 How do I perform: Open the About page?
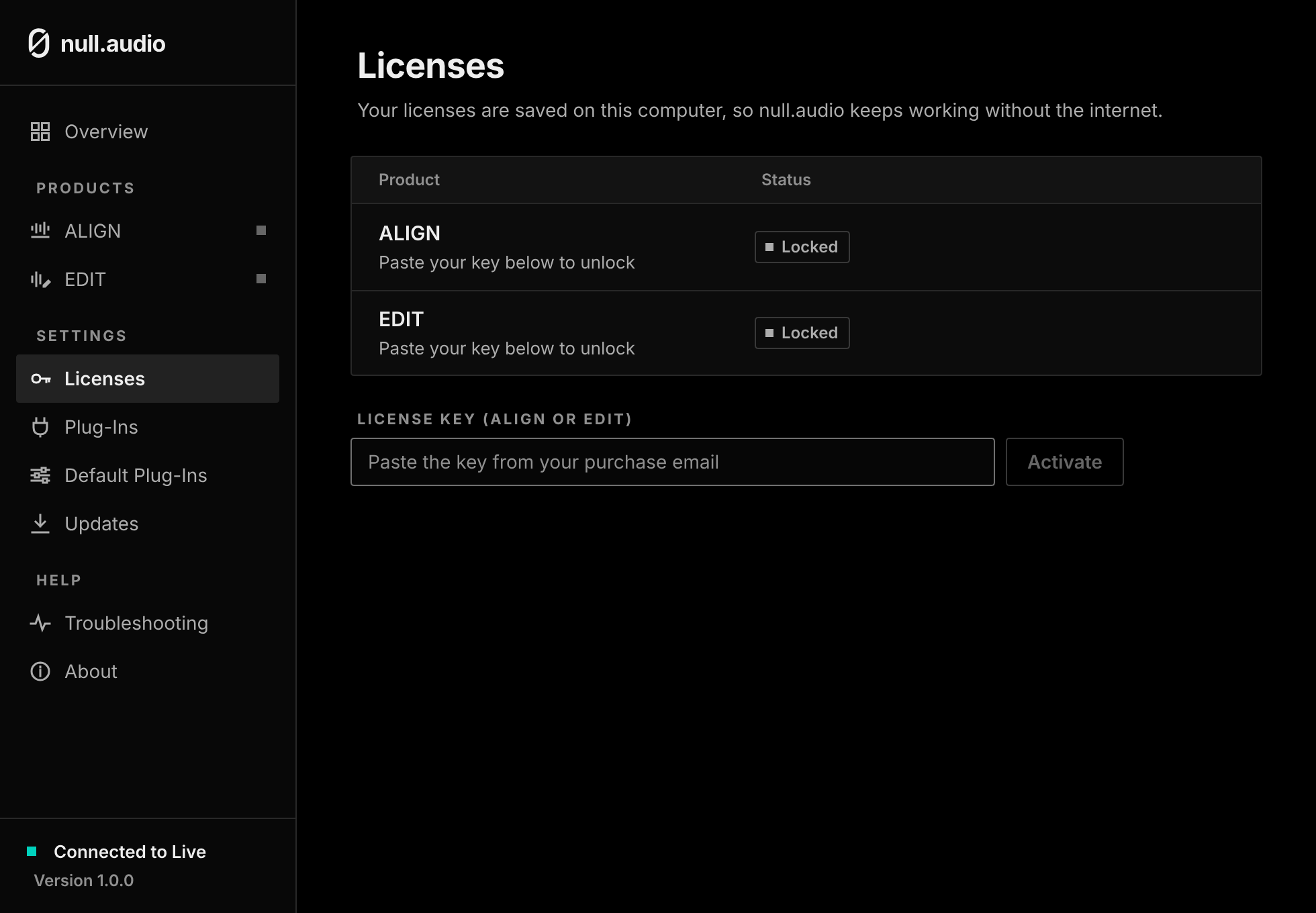pyautogui.click(x=148, y=671)
